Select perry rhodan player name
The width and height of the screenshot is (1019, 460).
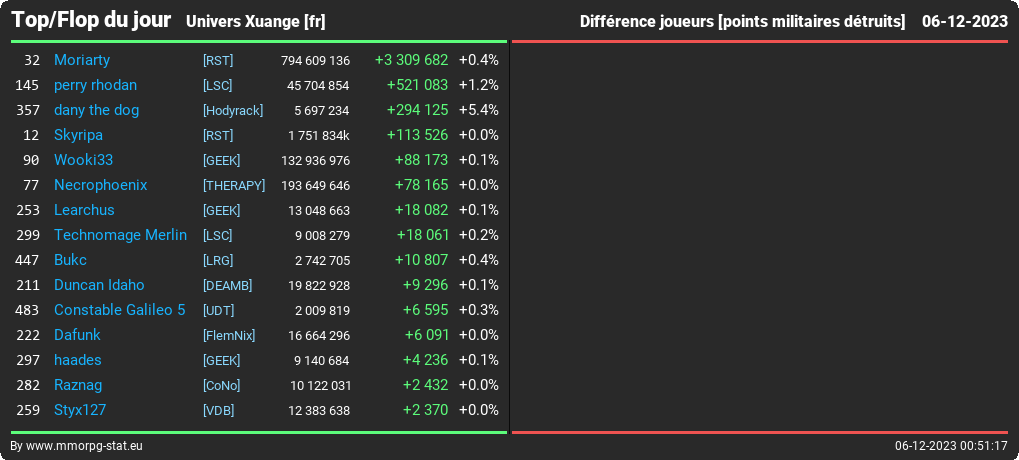[96, 85]
